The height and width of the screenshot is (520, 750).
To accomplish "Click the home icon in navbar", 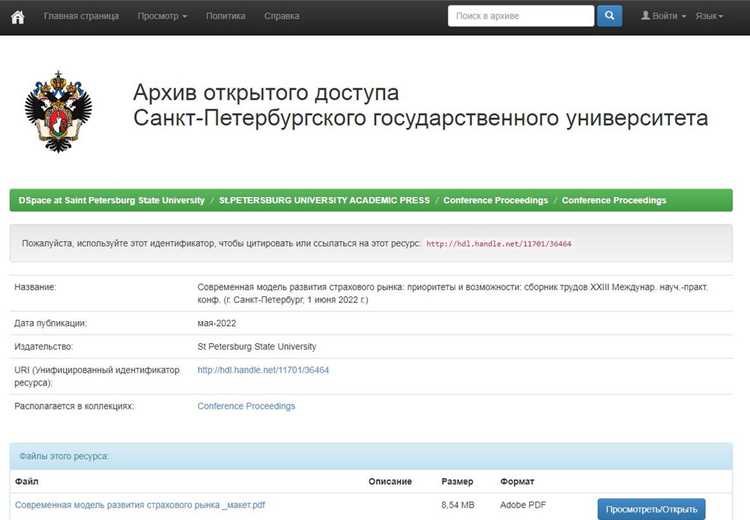I will [x=18, y=17].
